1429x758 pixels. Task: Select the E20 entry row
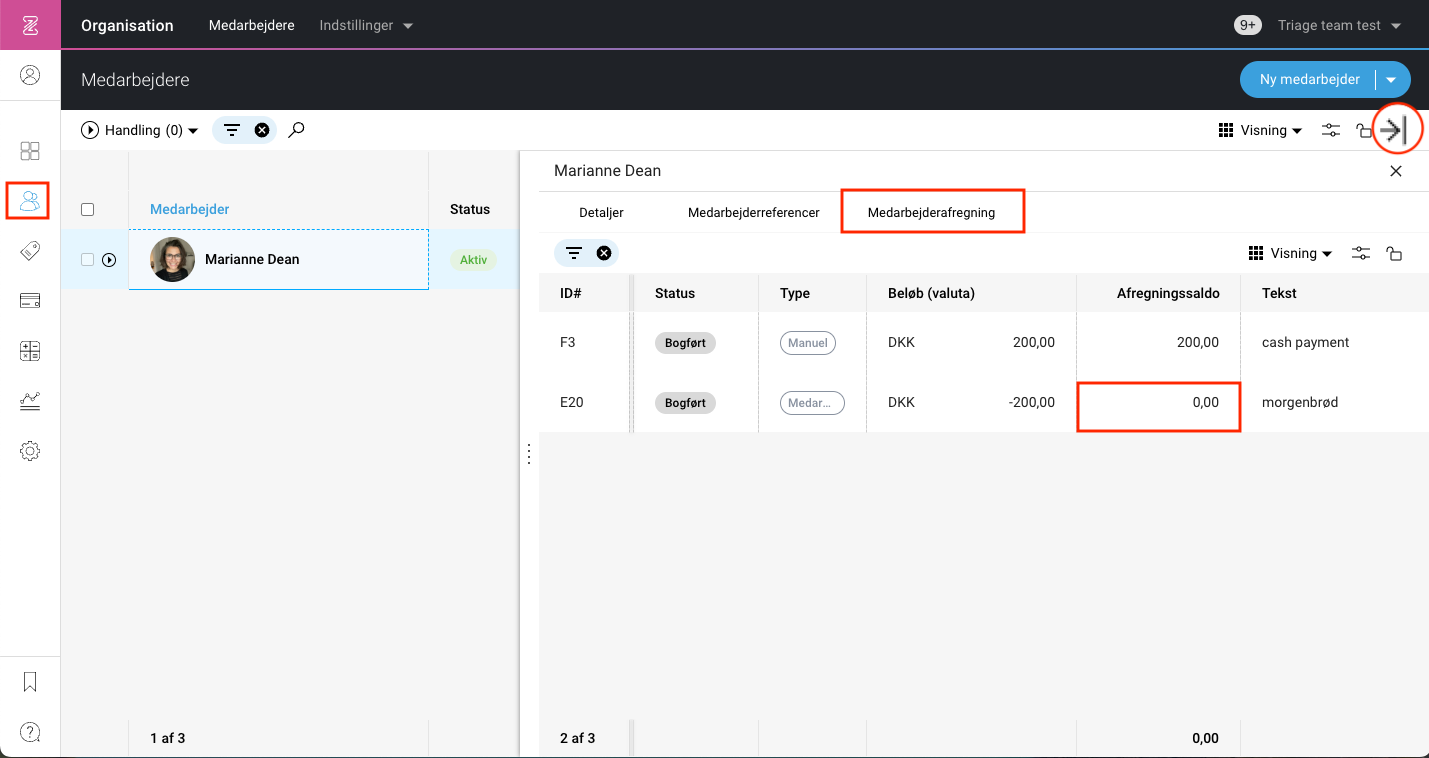tap(984, 402)
